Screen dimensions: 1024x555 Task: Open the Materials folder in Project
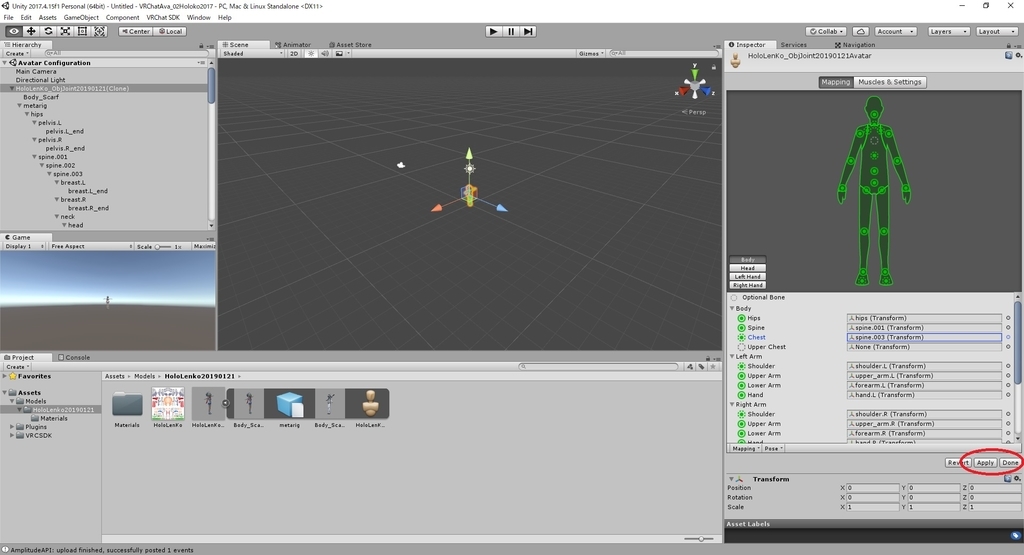coord(127,406)
